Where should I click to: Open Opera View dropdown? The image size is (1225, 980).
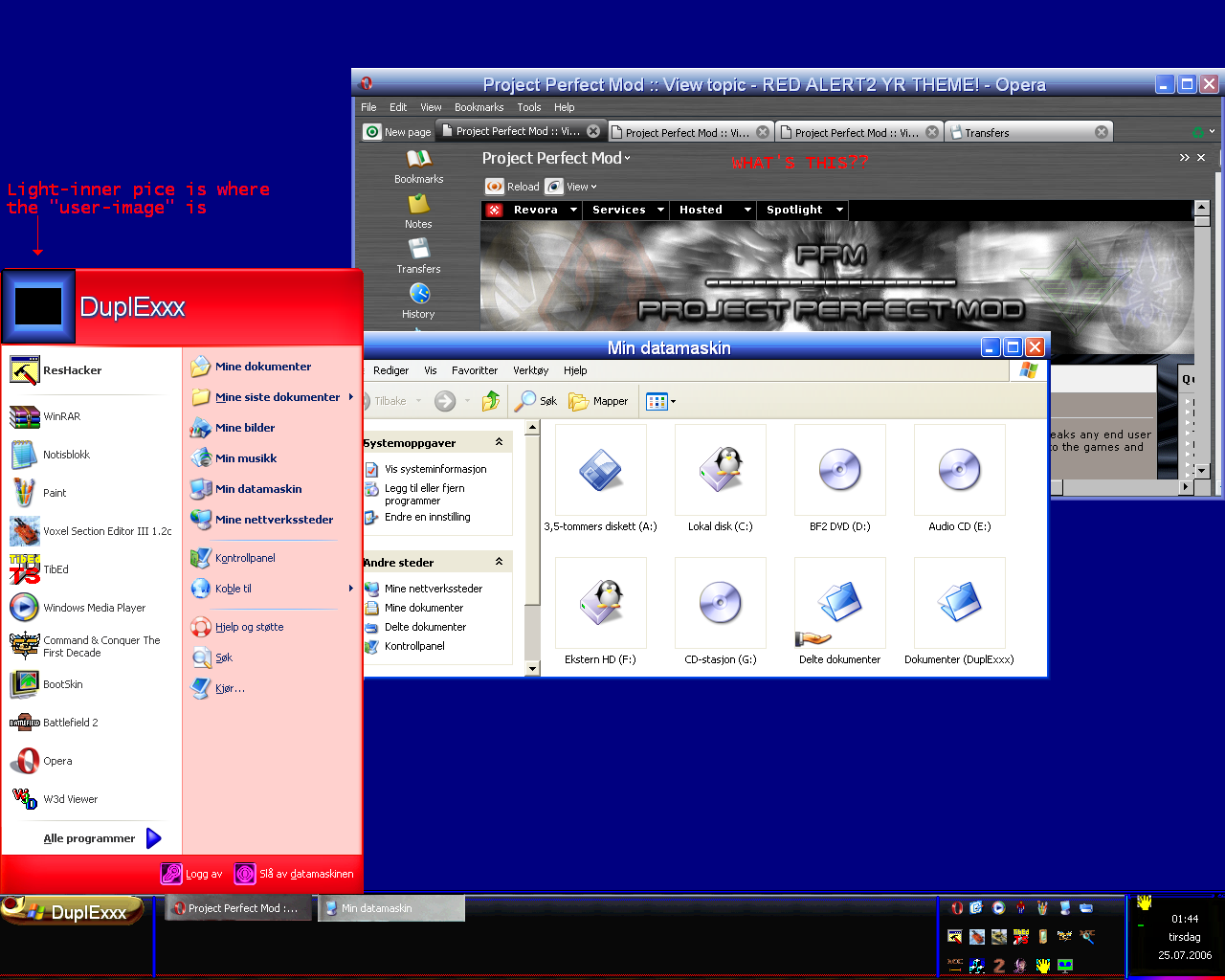572,187
